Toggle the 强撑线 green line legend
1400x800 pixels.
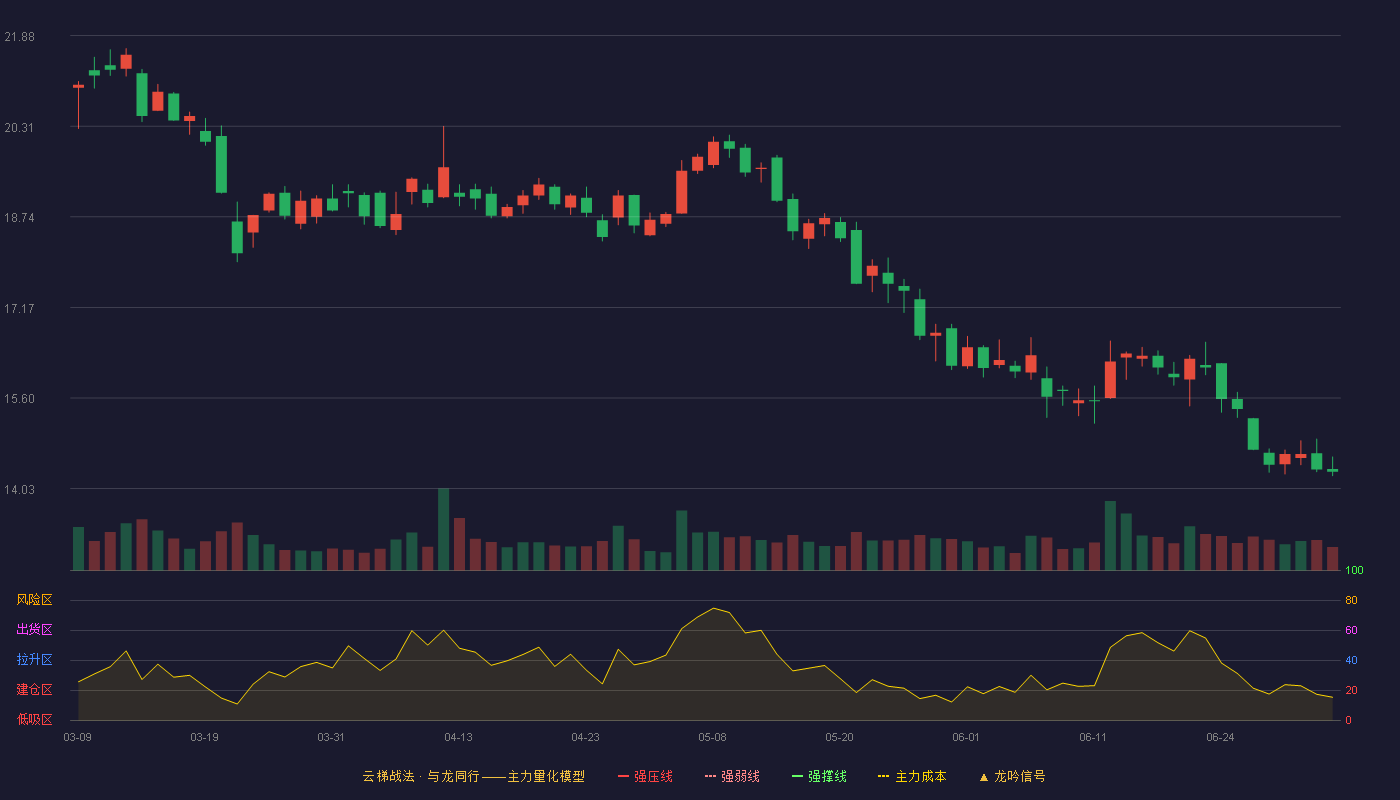819,776
